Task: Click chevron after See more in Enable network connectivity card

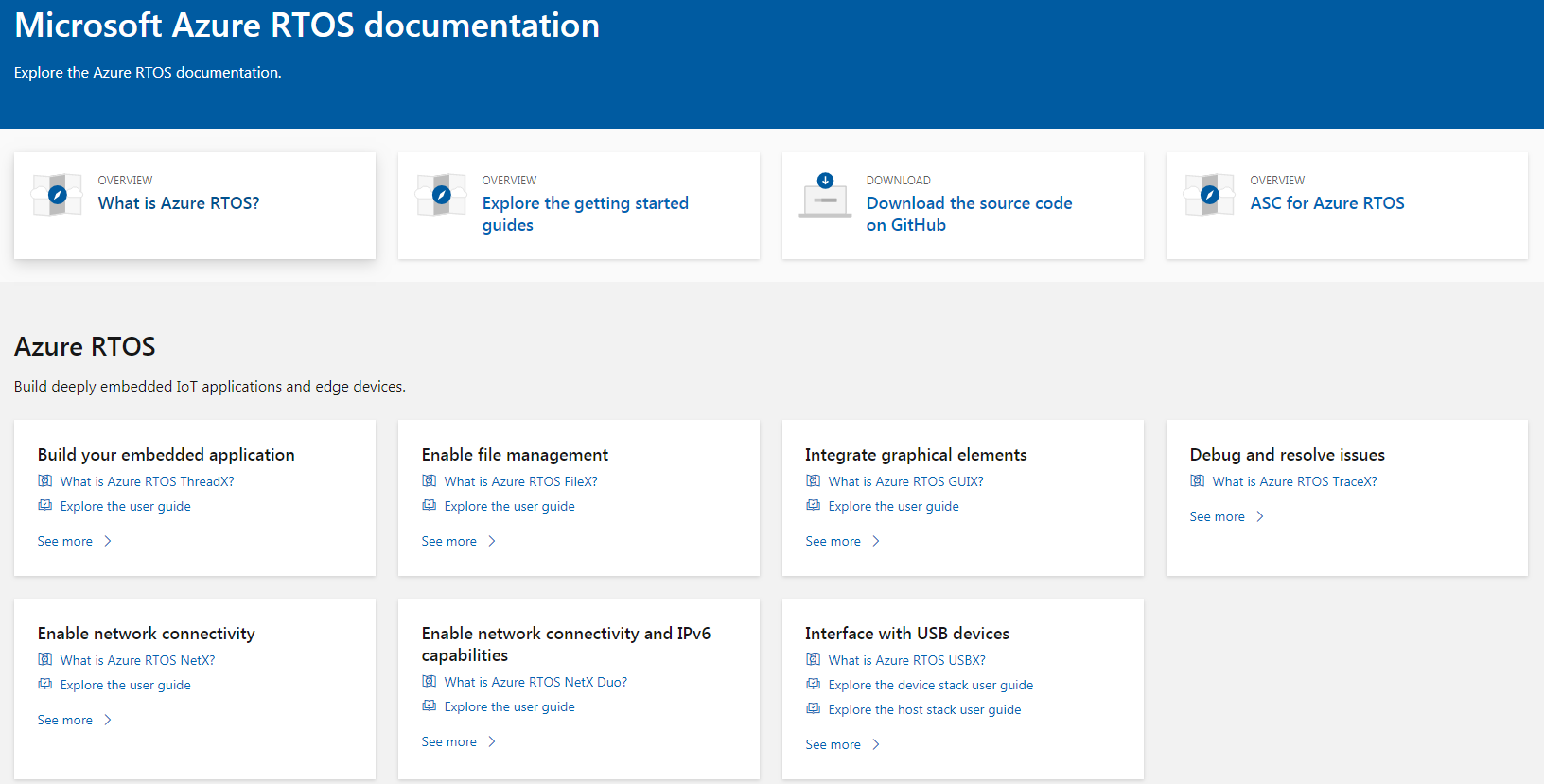Action: 108,720
